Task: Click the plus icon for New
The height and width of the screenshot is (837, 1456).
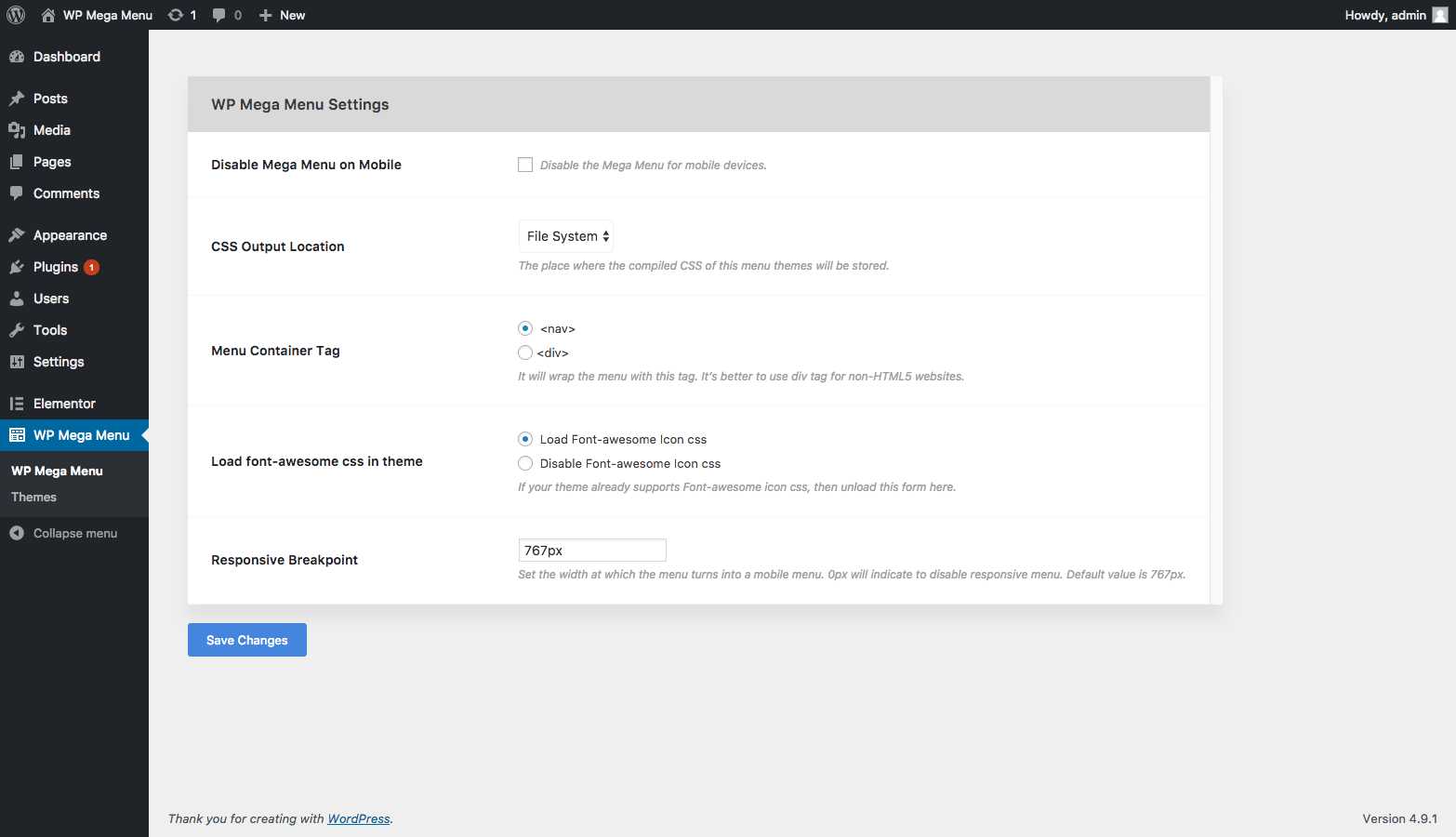Action: [x=265, y=15]
